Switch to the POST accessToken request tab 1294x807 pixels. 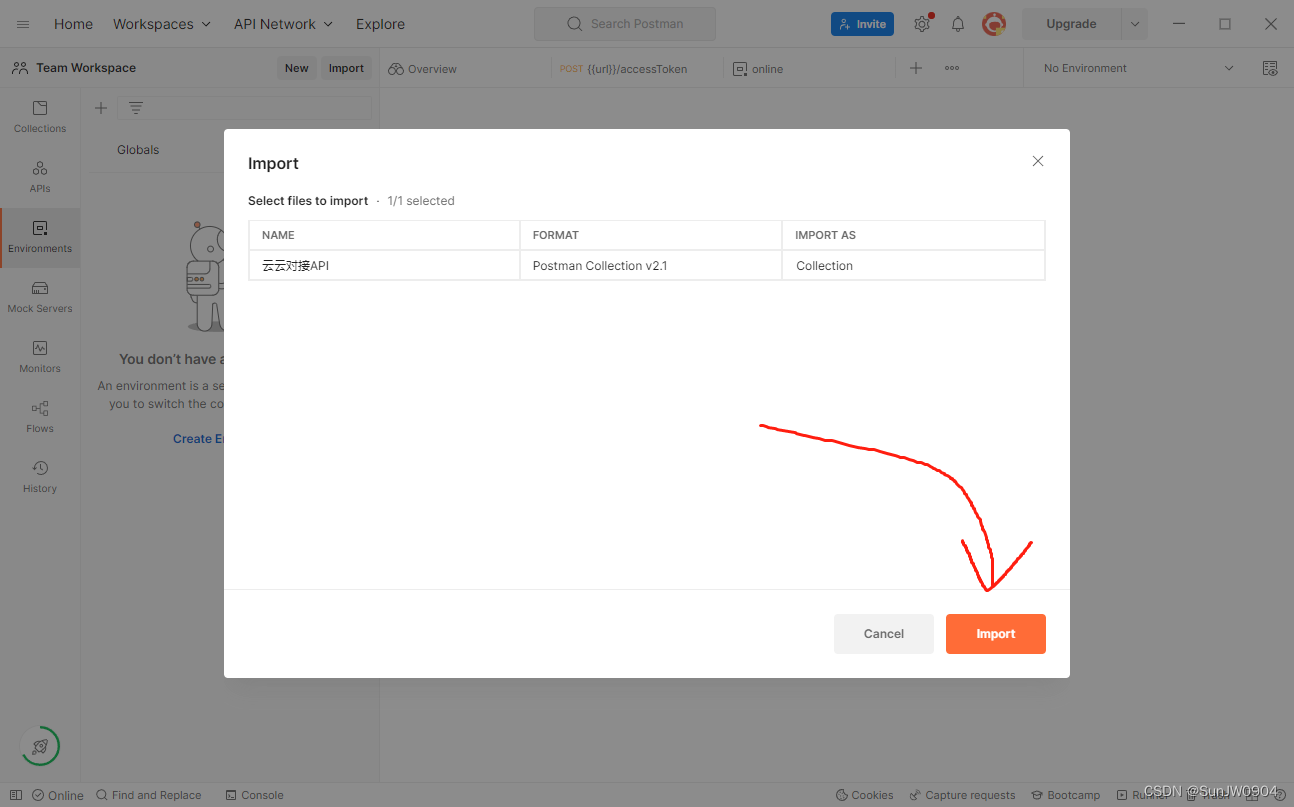point(623,69)
